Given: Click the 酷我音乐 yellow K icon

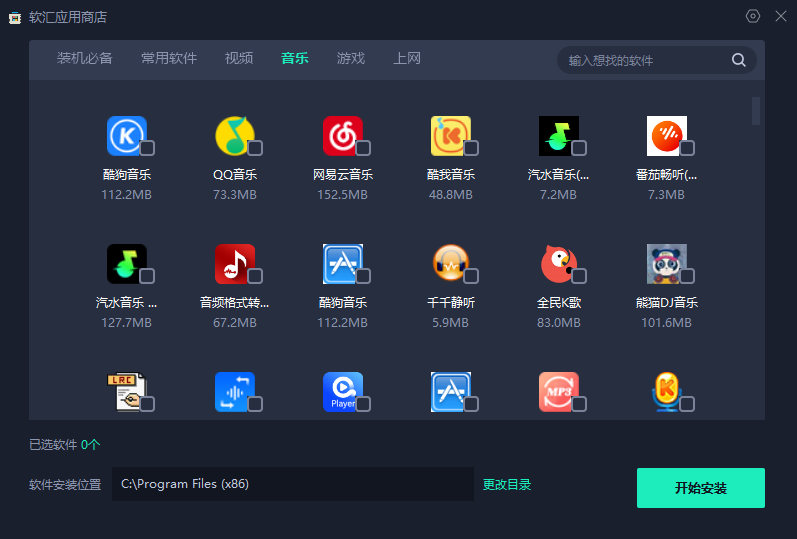Looking at the screenshot, I should coord(450,136).
